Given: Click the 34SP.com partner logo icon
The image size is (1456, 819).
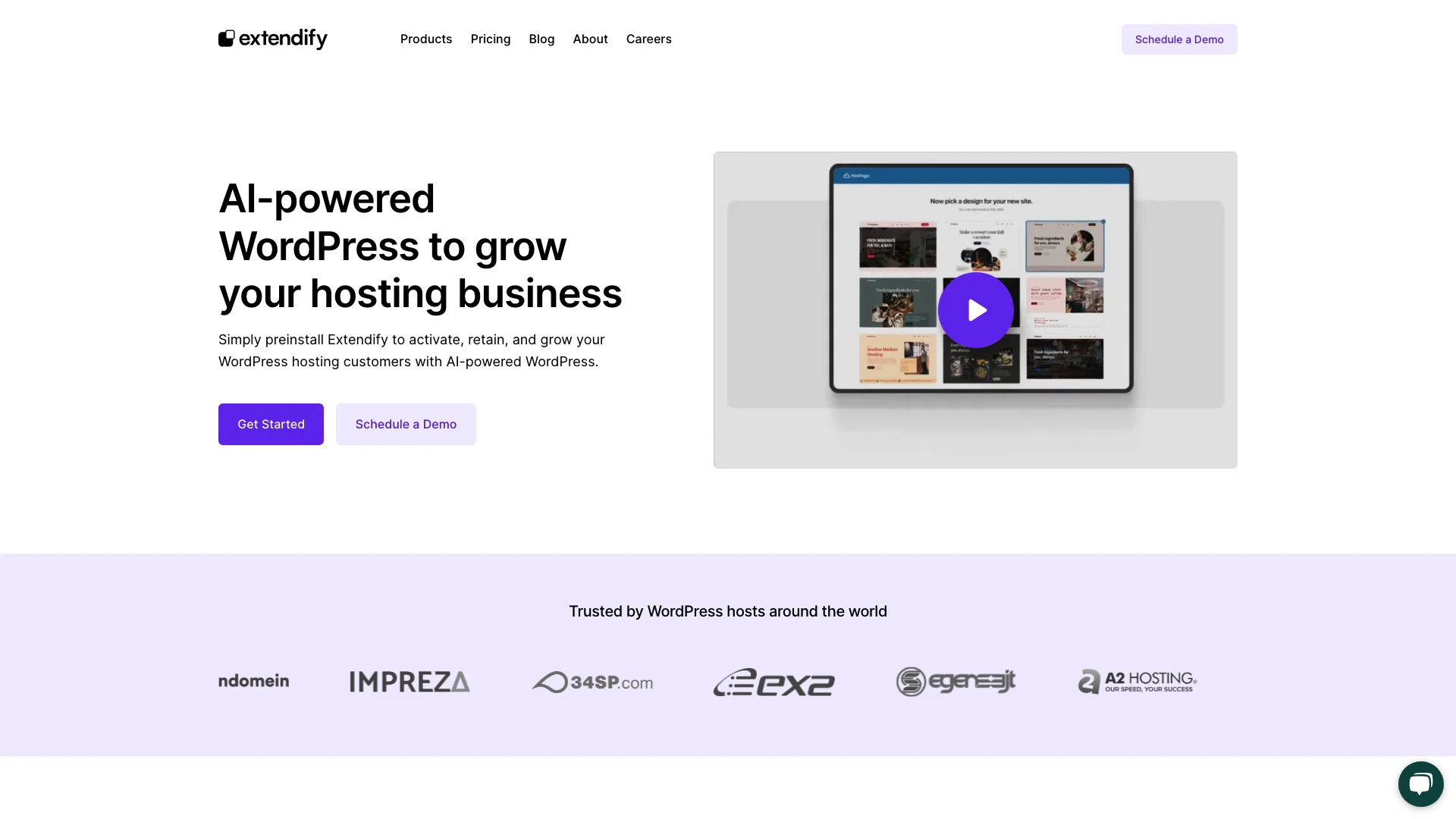Looking at the screenshot, I should coord(592,680).
